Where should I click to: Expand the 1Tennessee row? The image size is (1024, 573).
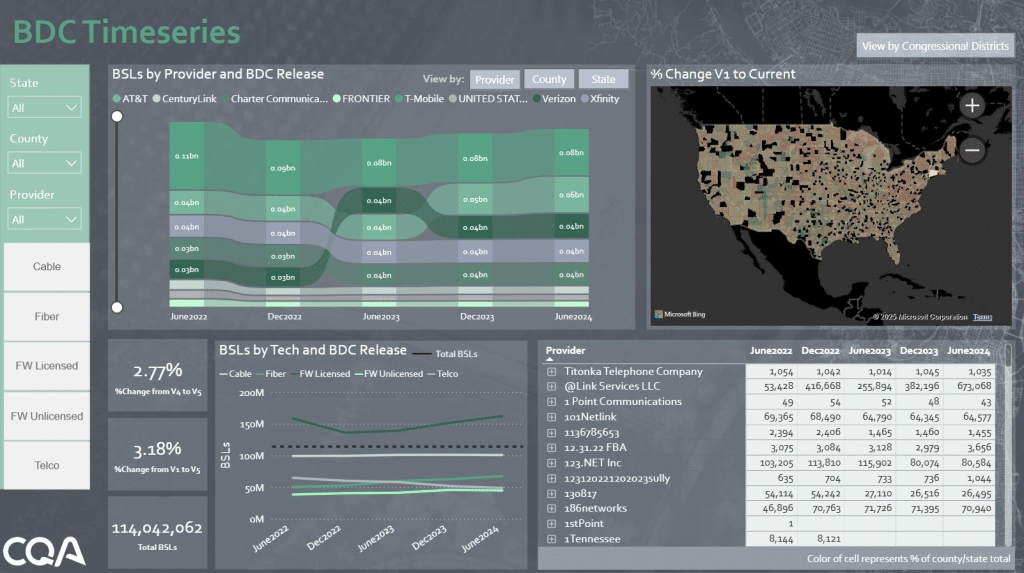(x=552, y=539)
